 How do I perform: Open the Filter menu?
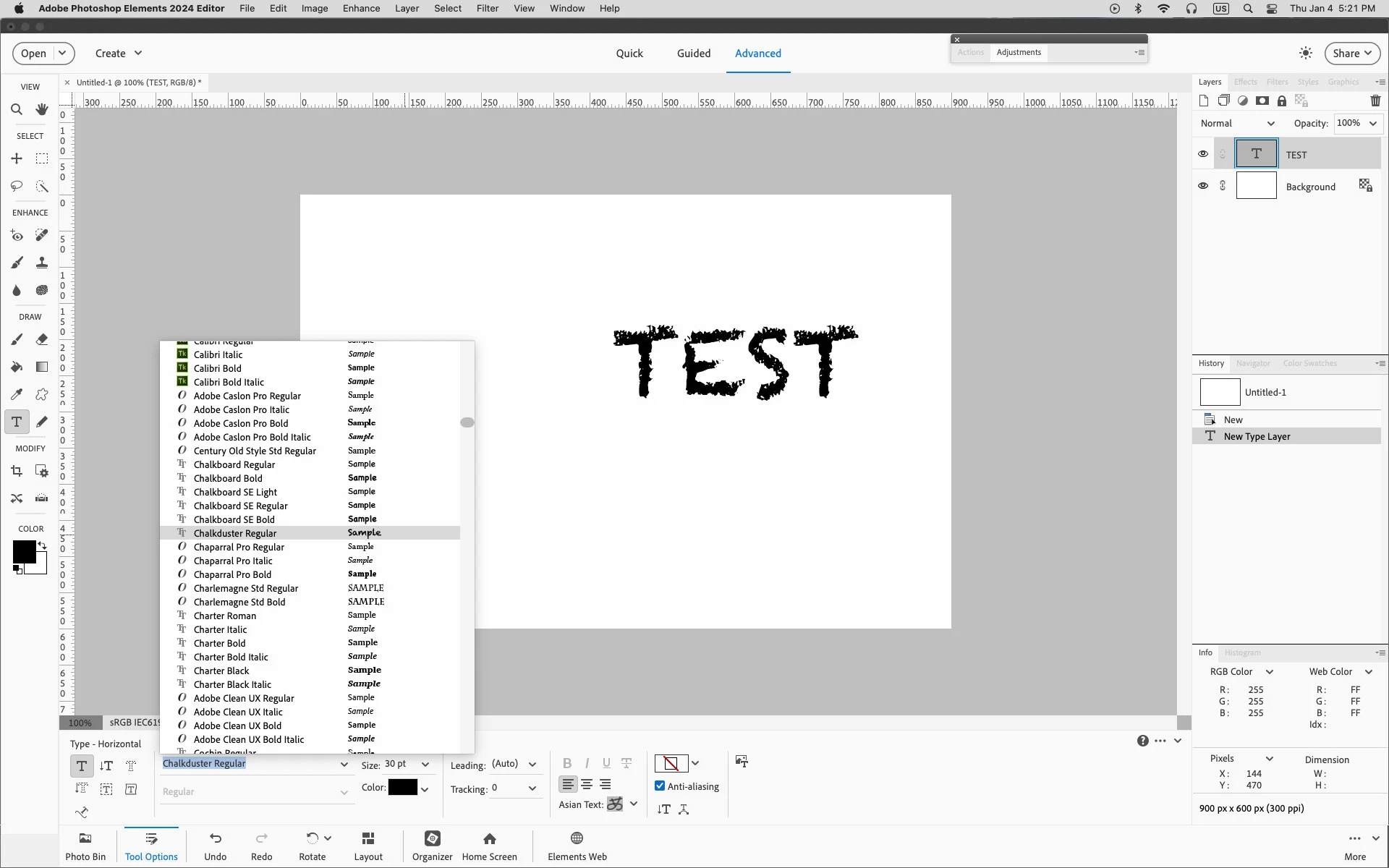point(487,9)
